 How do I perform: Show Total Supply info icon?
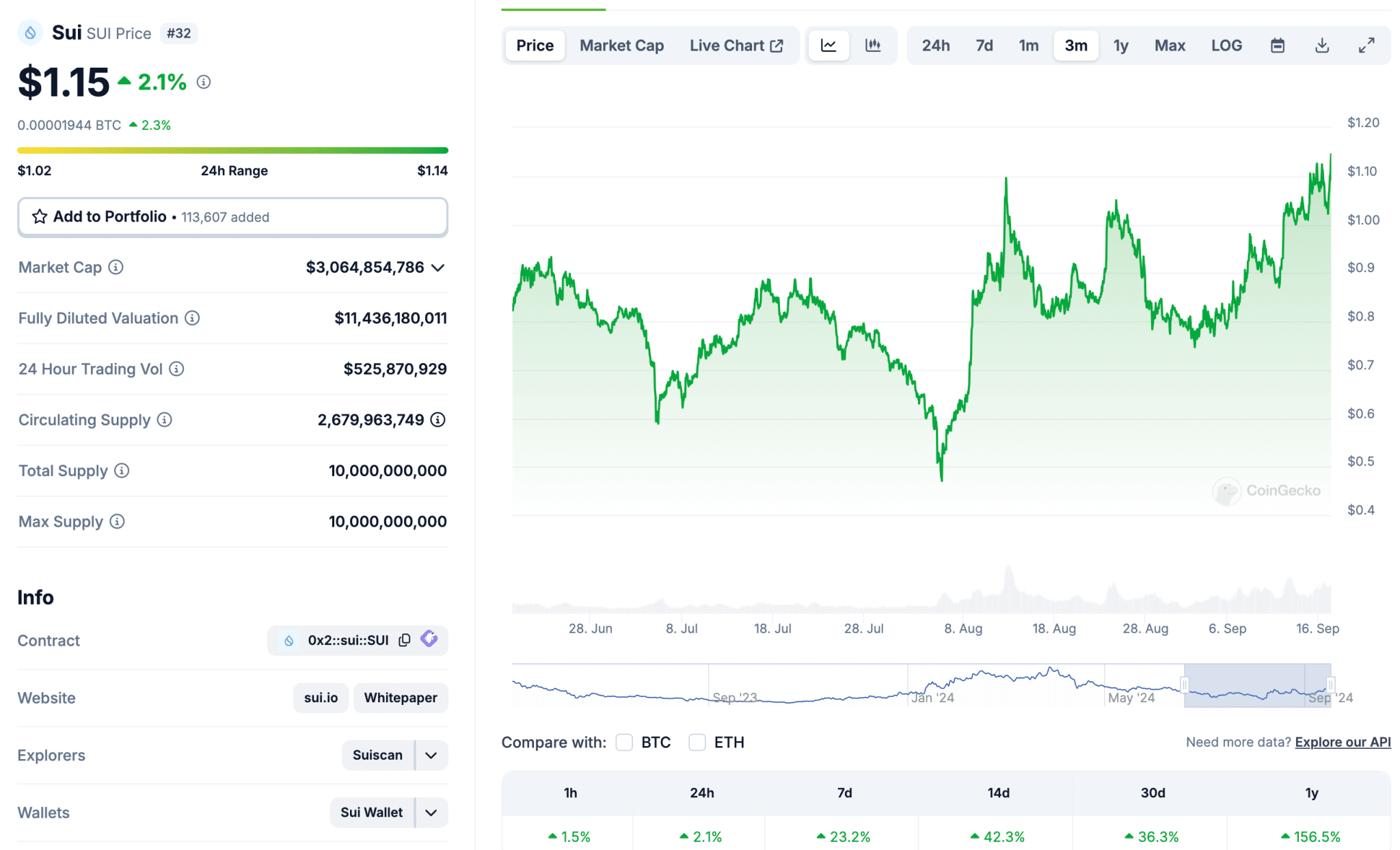[122, 470]
